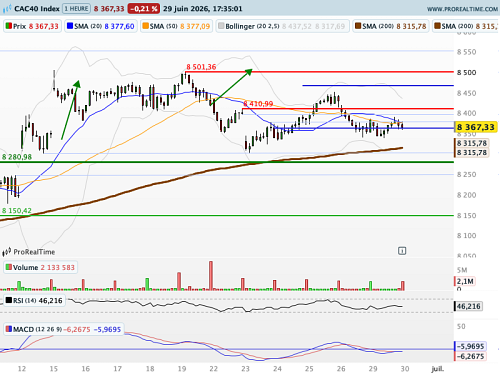Open the Bollinger (20 2,5) indicator settings
This screenshot has width=500, height=375.
pos(283,26)
